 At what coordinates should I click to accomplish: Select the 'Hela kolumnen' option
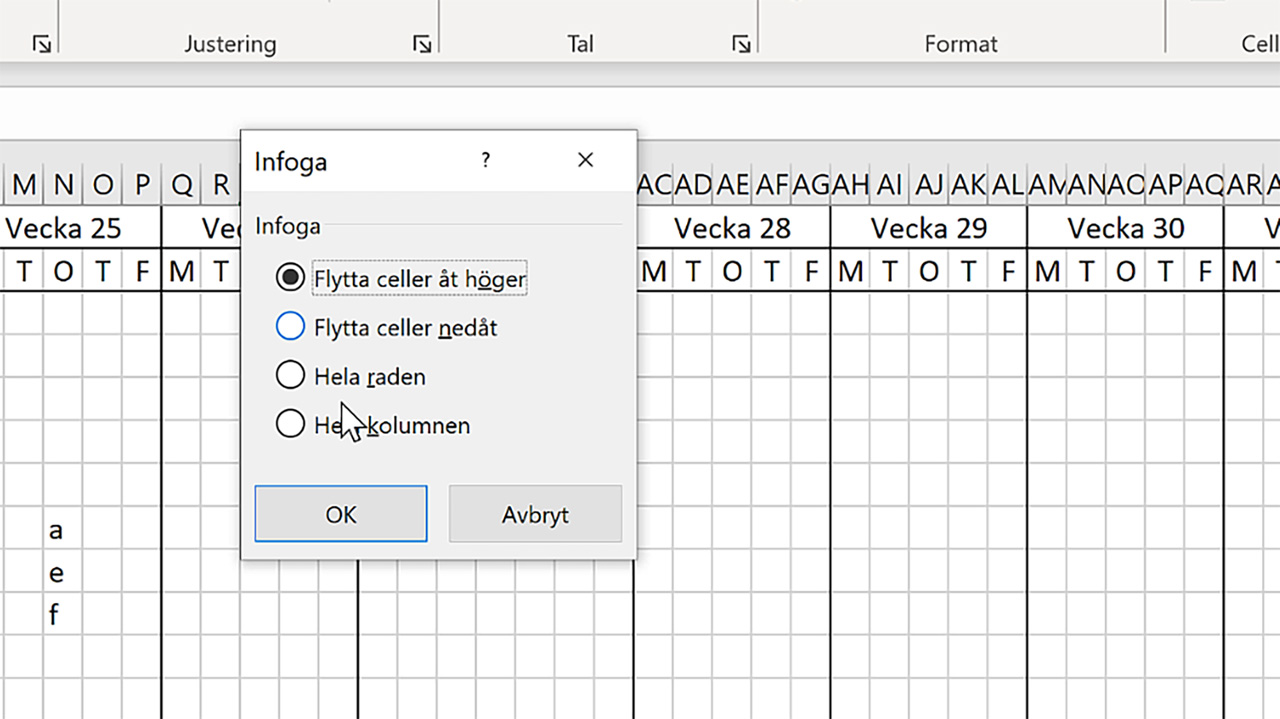point(290,424)
